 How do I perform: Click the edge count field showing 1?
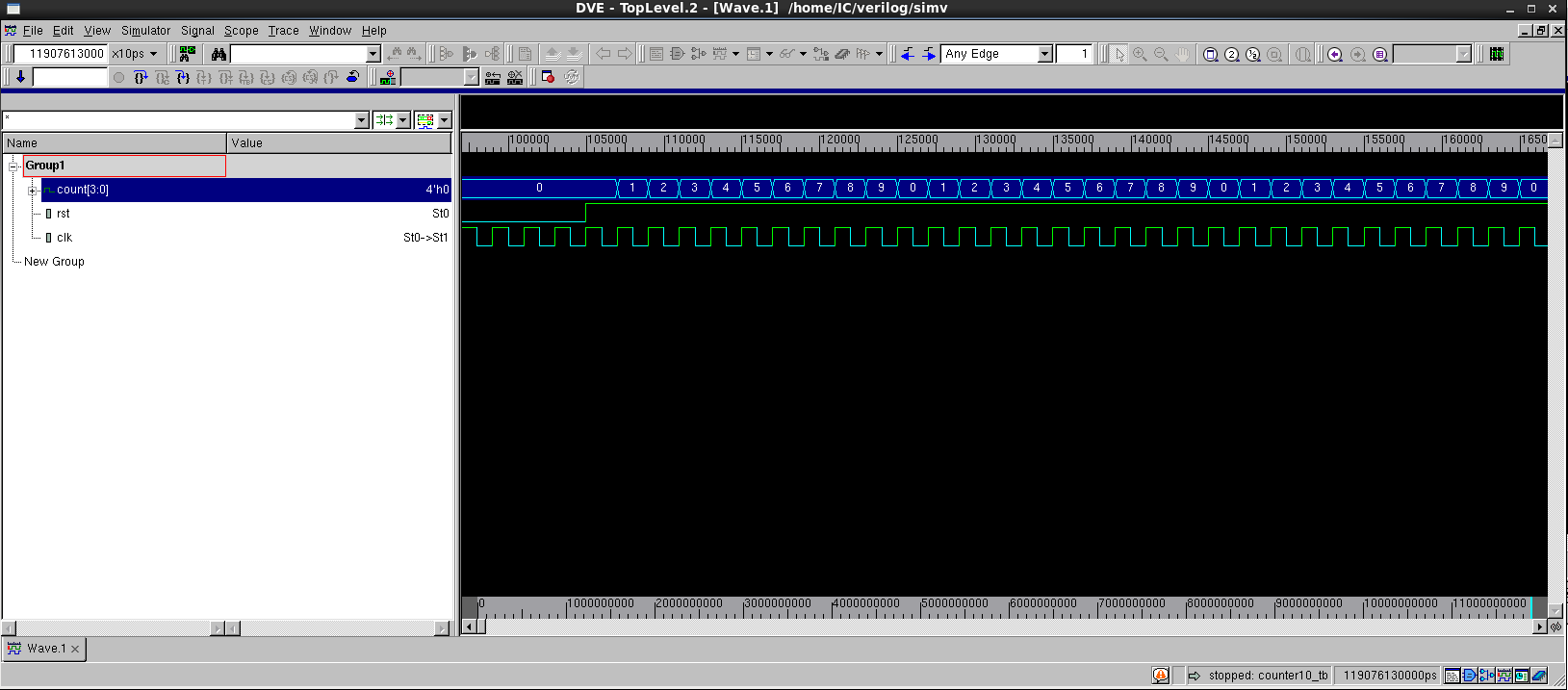[x=1074, y=54]
